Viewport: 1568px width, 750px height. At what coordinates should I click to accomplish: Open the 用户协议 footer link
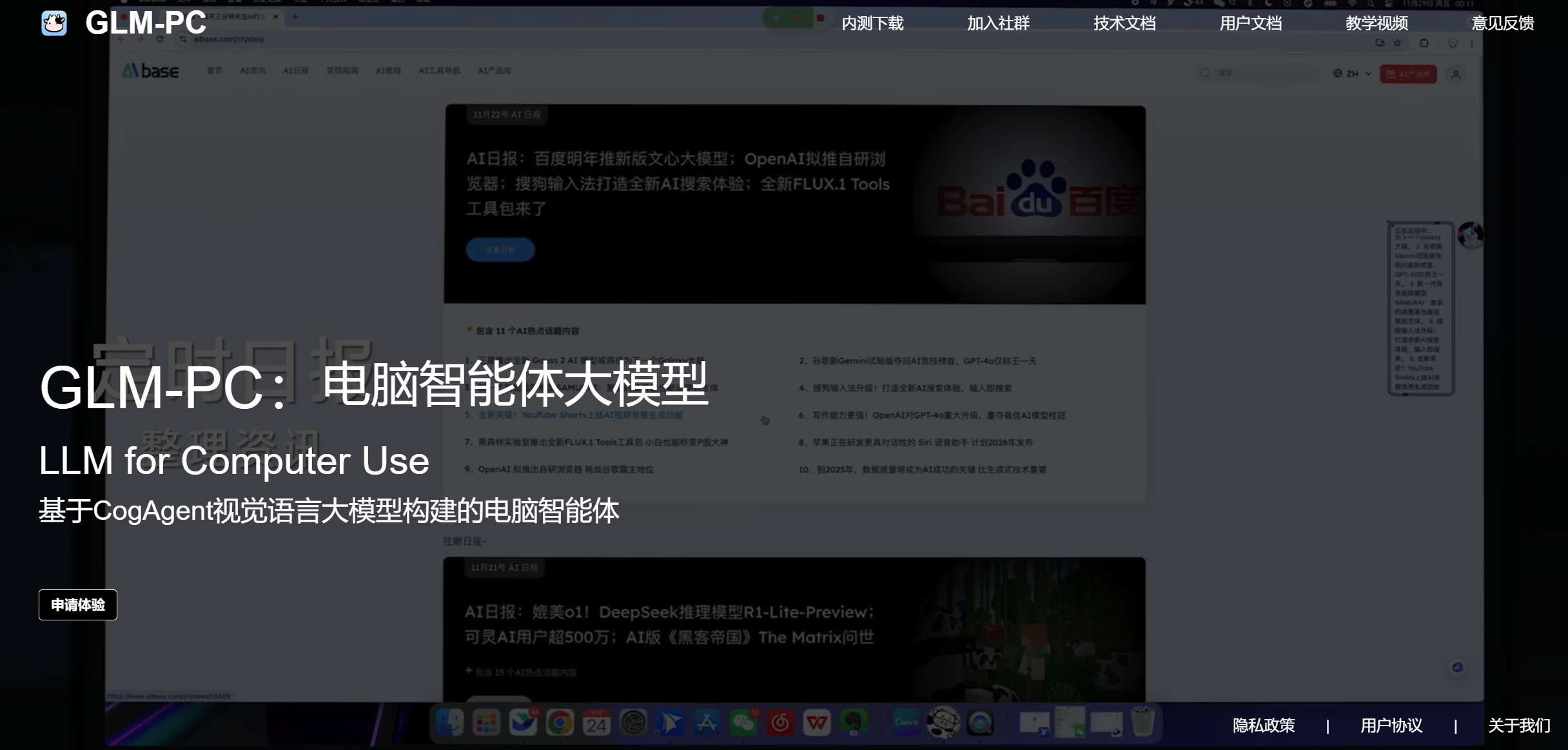point(1391,725)
